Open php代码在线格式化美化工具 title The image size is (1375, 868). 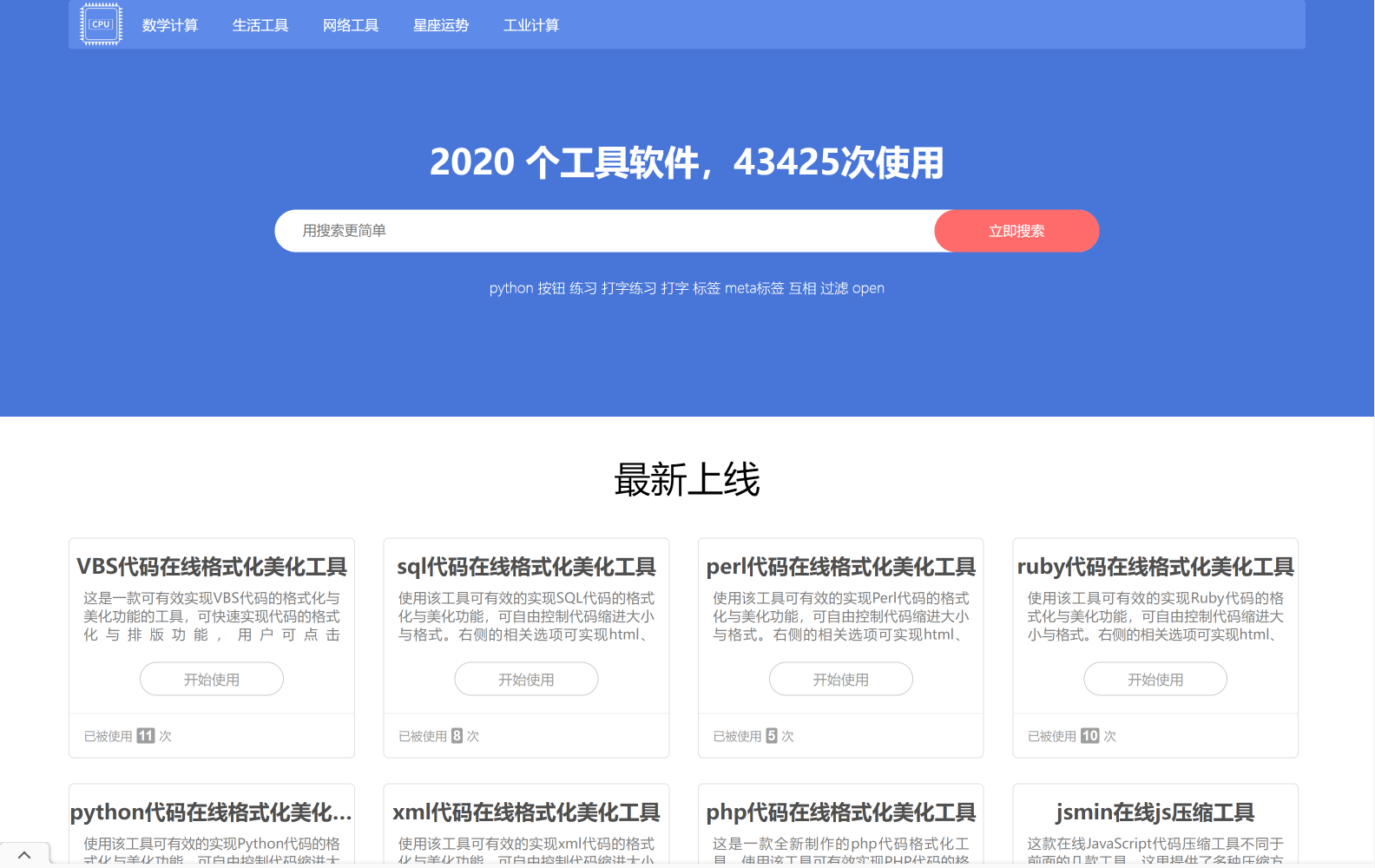841,812
